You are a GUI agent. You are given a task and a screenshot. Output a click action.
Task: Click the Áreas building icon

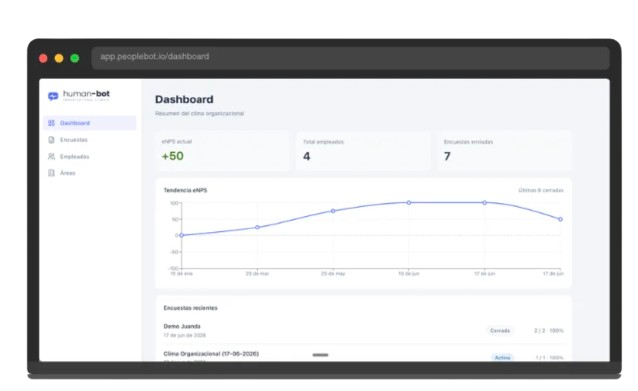51,173
